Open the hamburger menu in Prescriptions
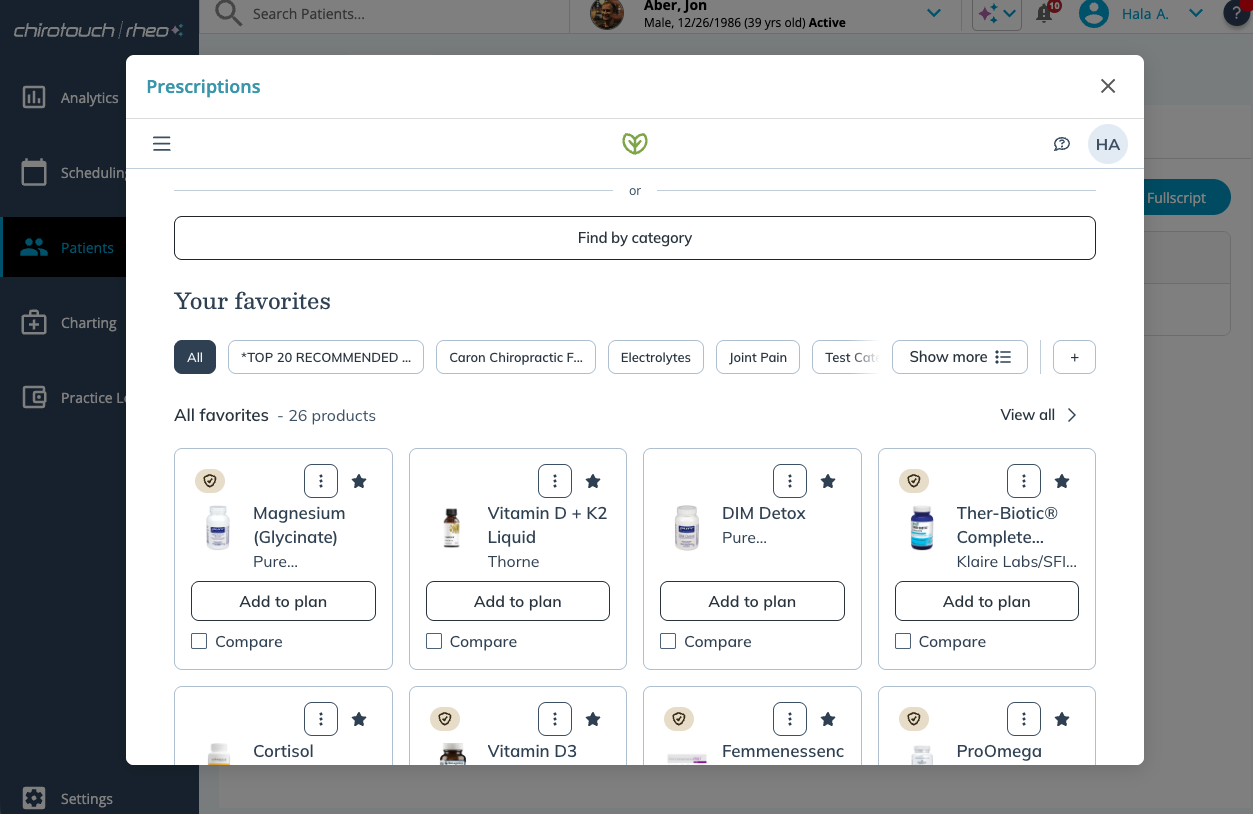 pyautogui.click(x=162, y=144)
